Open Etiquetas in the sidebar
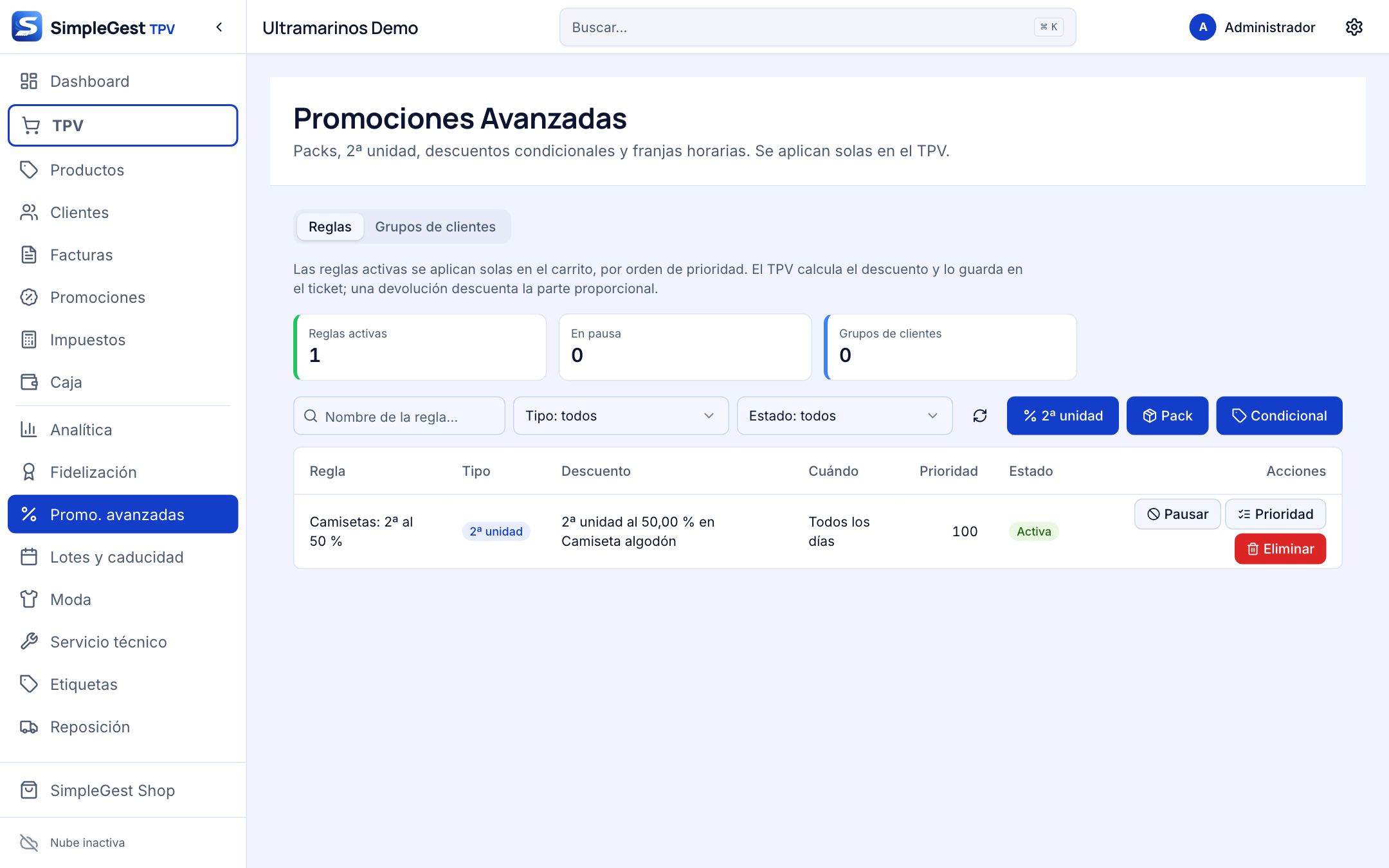Viewport: 1389px width, 868px height. [123, 684]
